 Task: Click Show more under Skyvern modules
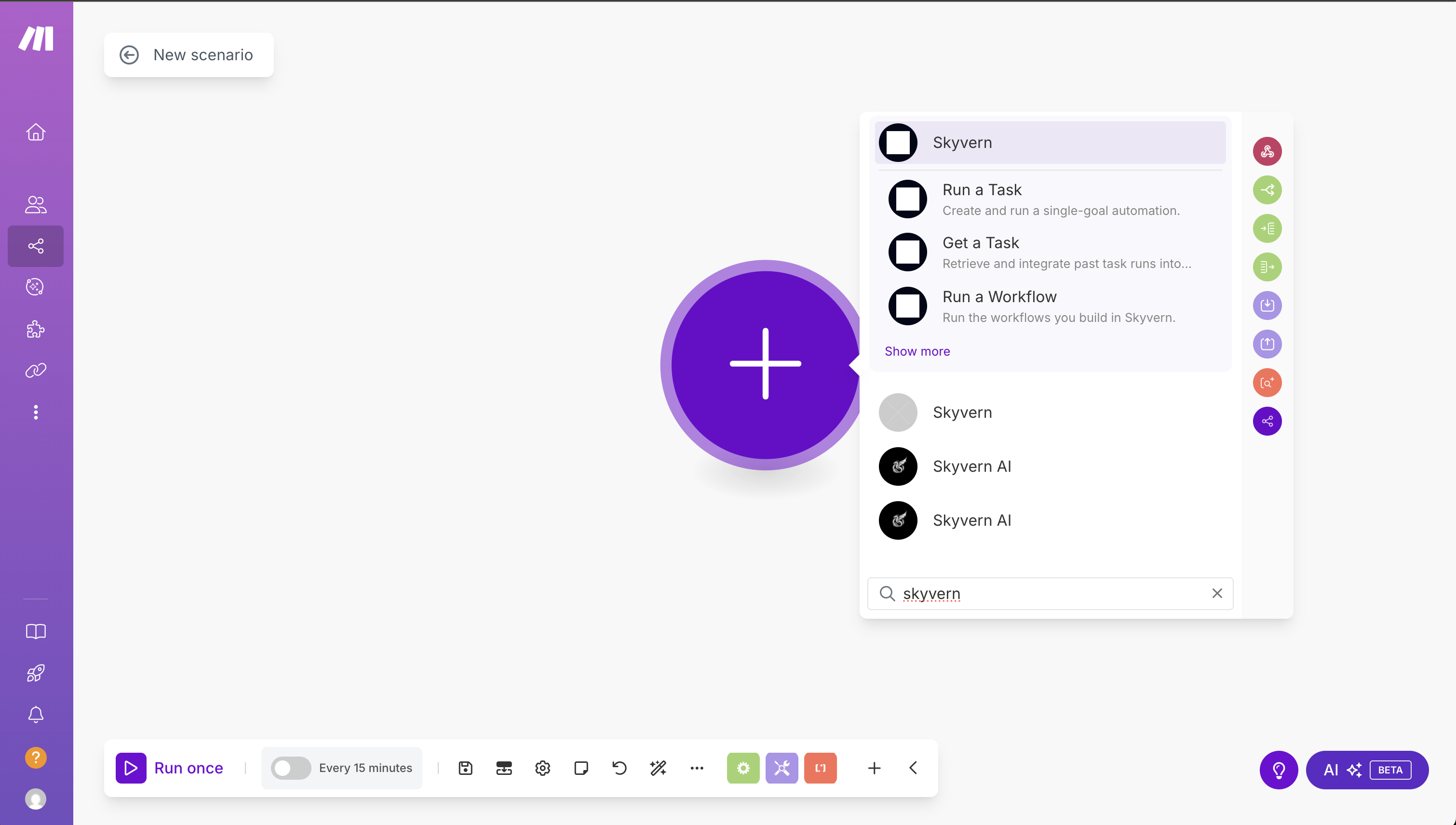(917, 351)
